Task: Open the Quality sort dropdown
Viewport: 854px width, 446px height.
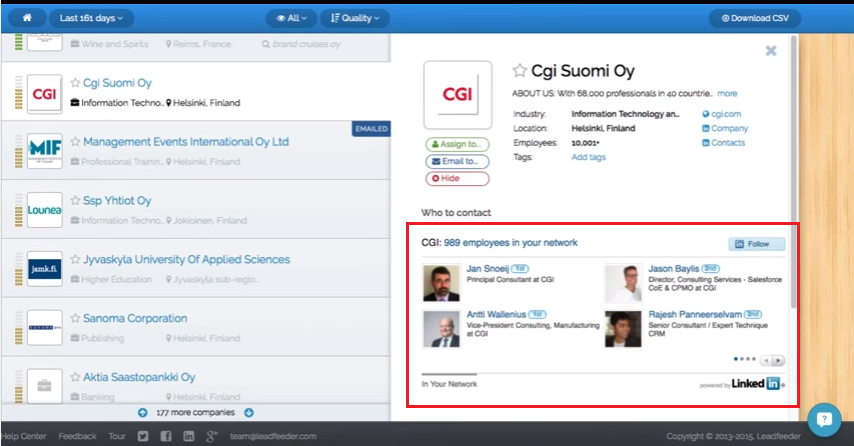Action: (x=355, y=18)
